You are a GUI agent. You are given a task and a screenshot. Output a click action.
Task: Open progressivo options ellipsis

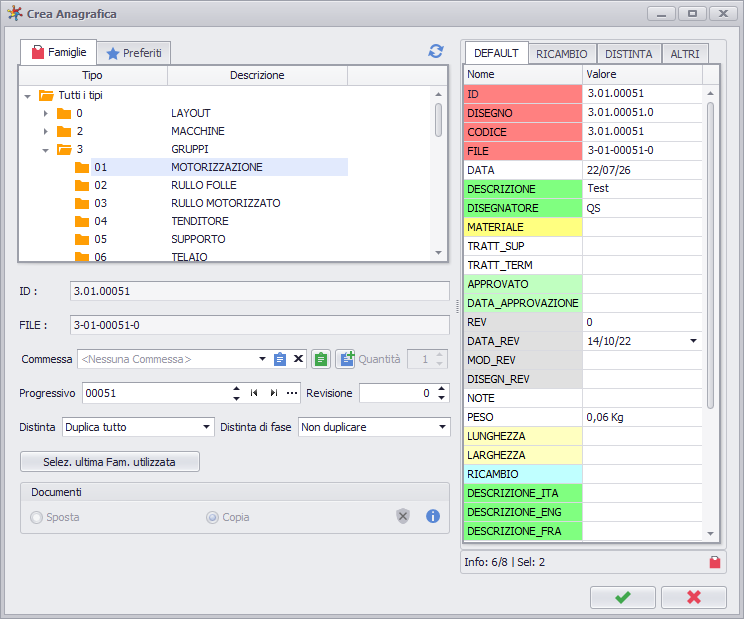292,393
